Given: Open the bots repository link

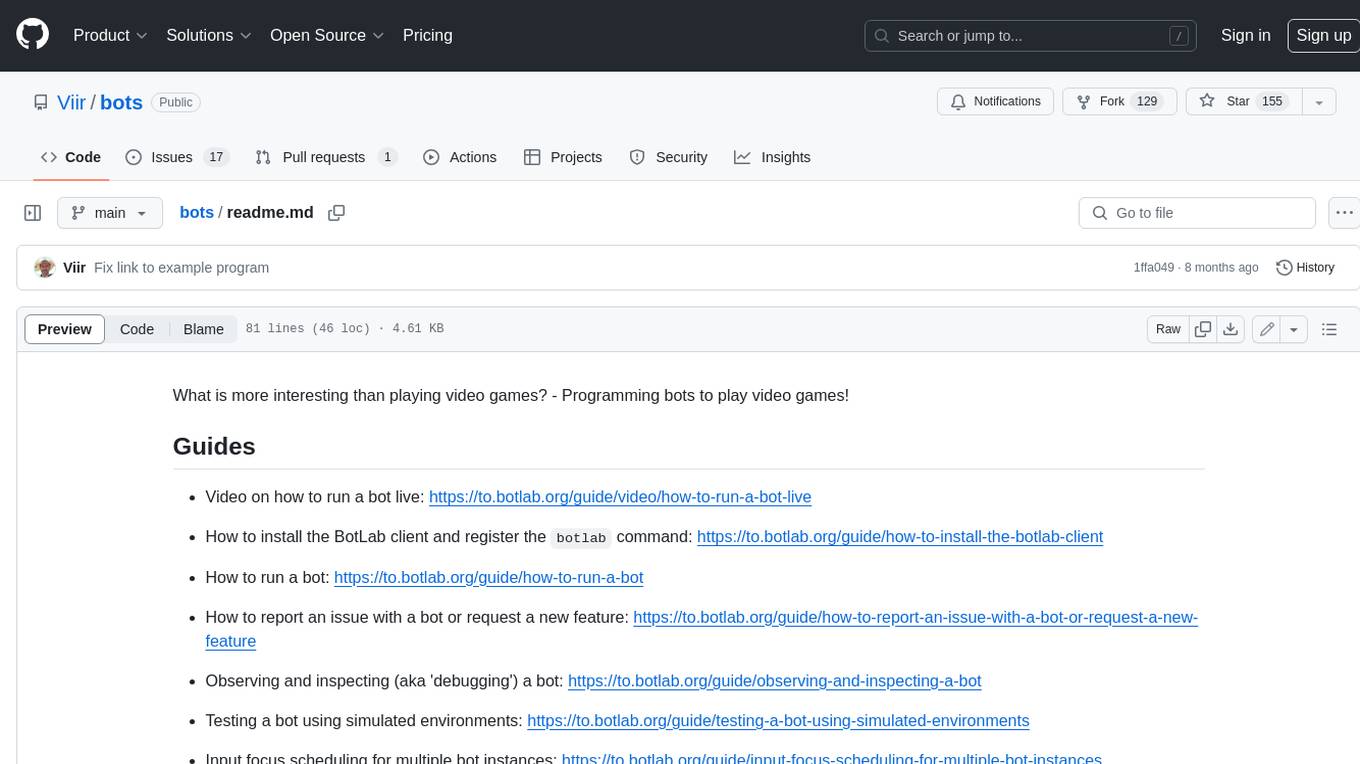Looking at the screenshot, I should point(121,102).
